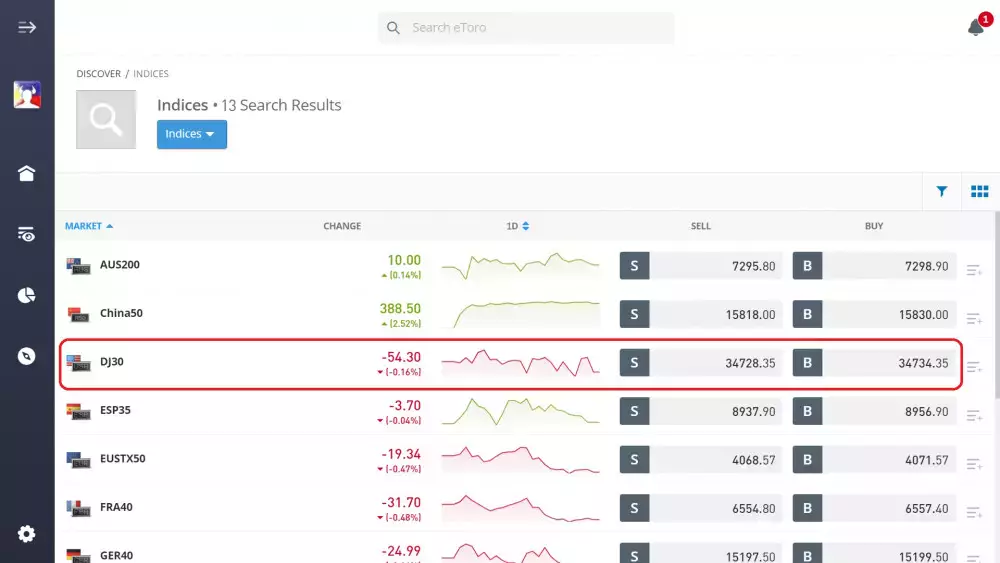The image size is (1000, 563).
Task: Add FRA40 to watchlist icon
Action: pyautogui.click(x=974, y=512)
